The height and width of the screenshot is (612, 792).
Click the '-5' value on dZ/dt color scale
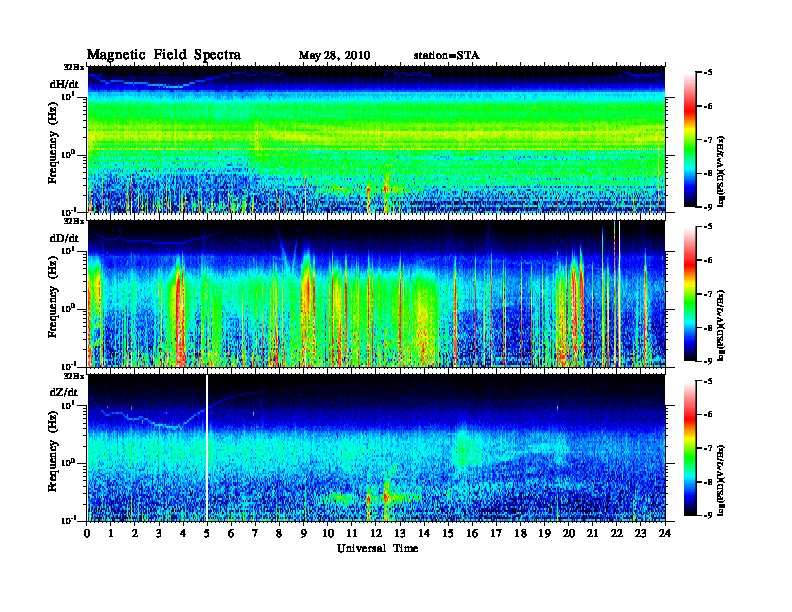[x=708, y=381]
